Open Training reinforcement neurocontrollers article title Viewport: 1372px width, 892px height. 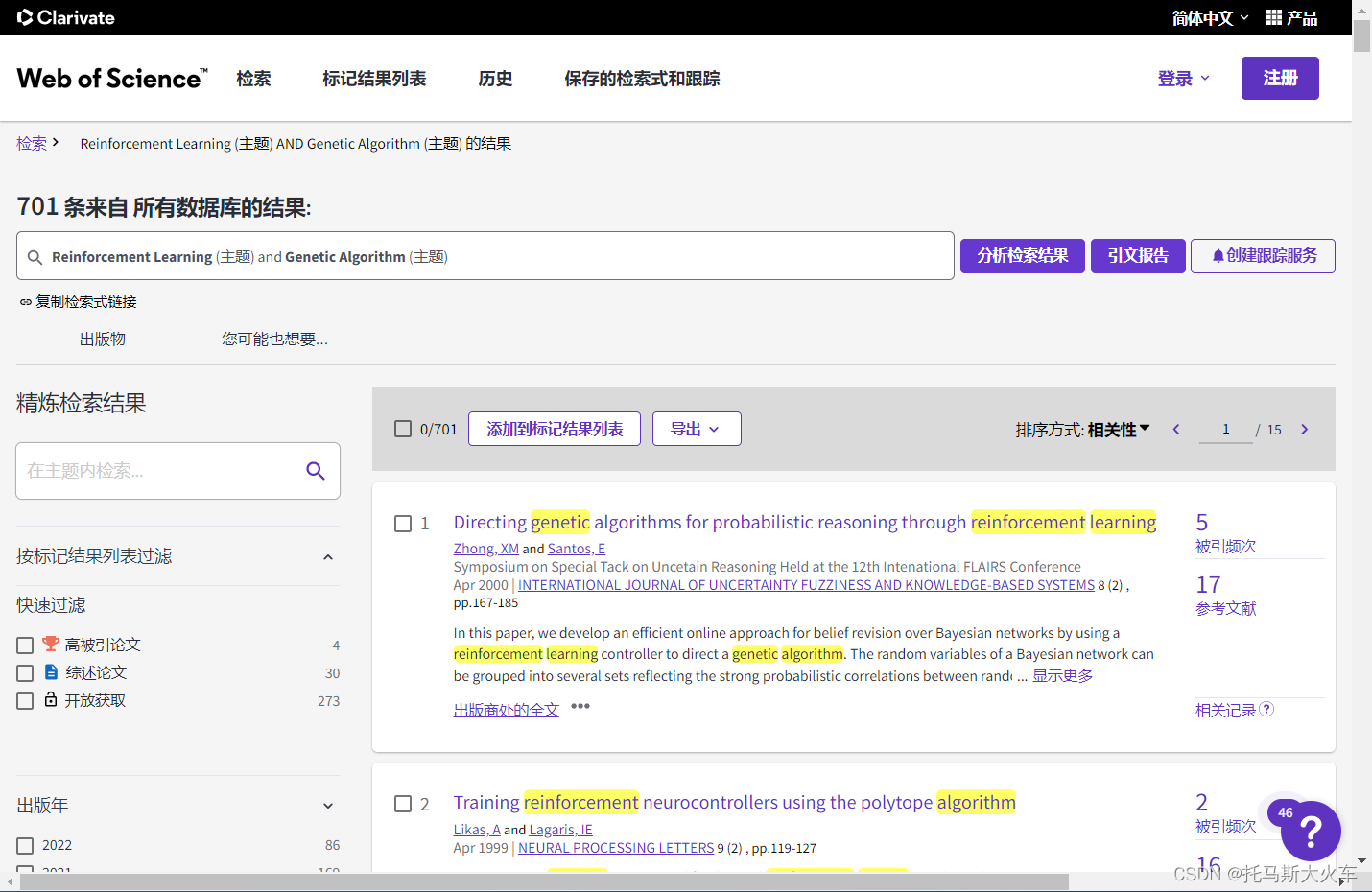click(735, 802)
